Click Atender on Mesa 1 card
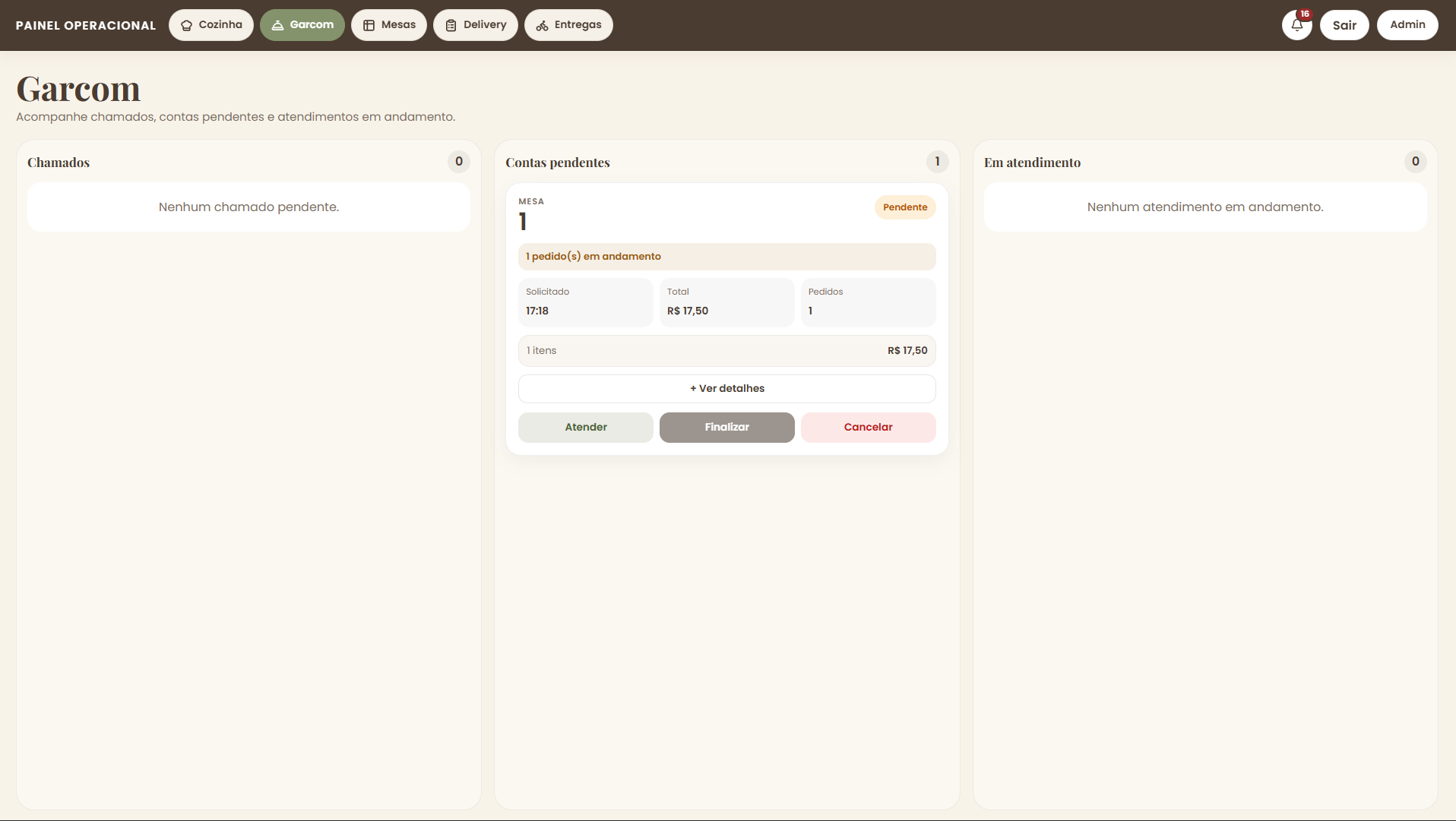 586,428
